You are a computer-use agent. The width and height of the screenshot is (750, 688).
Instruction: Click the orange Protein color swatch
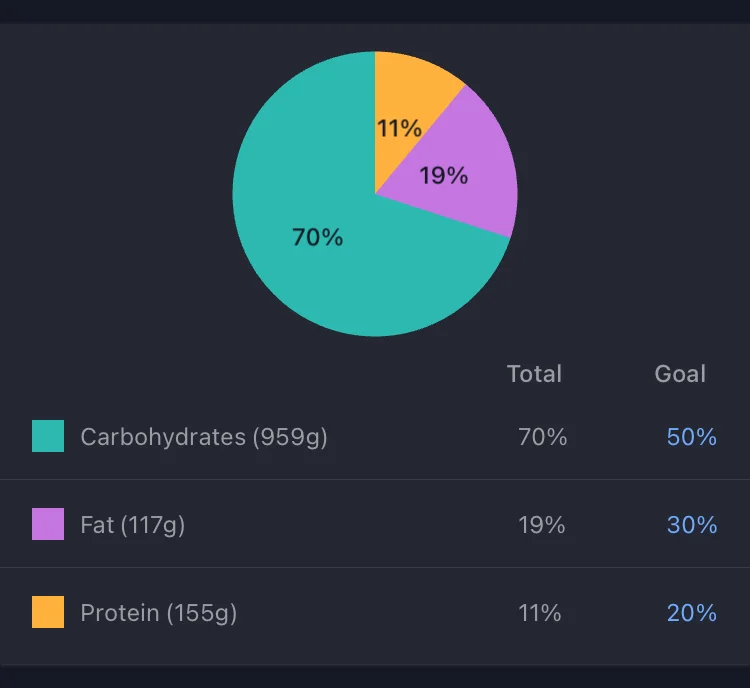[48, 612]
